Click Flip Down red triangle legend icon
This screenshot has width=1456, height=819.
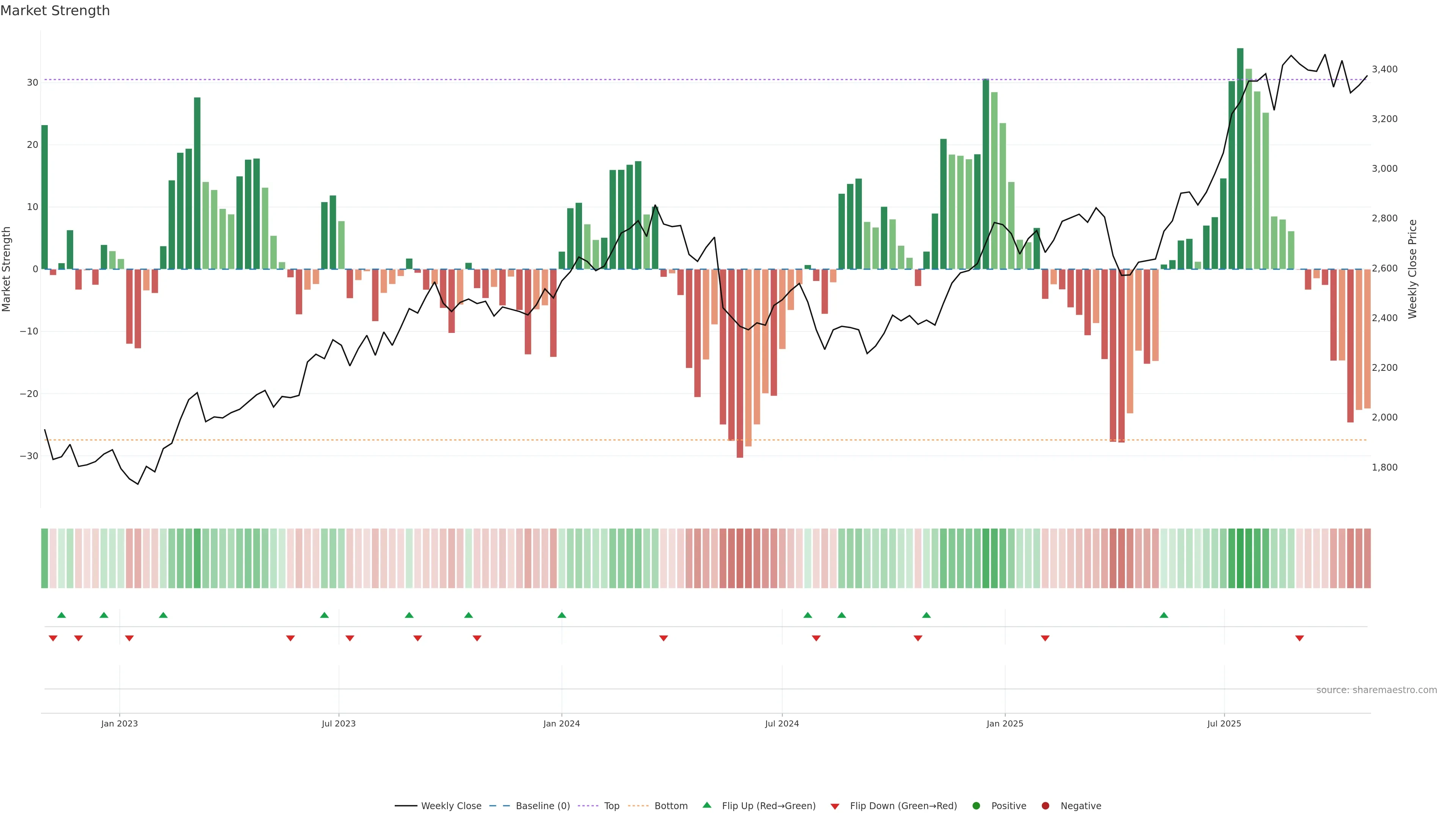coord(835,806)
